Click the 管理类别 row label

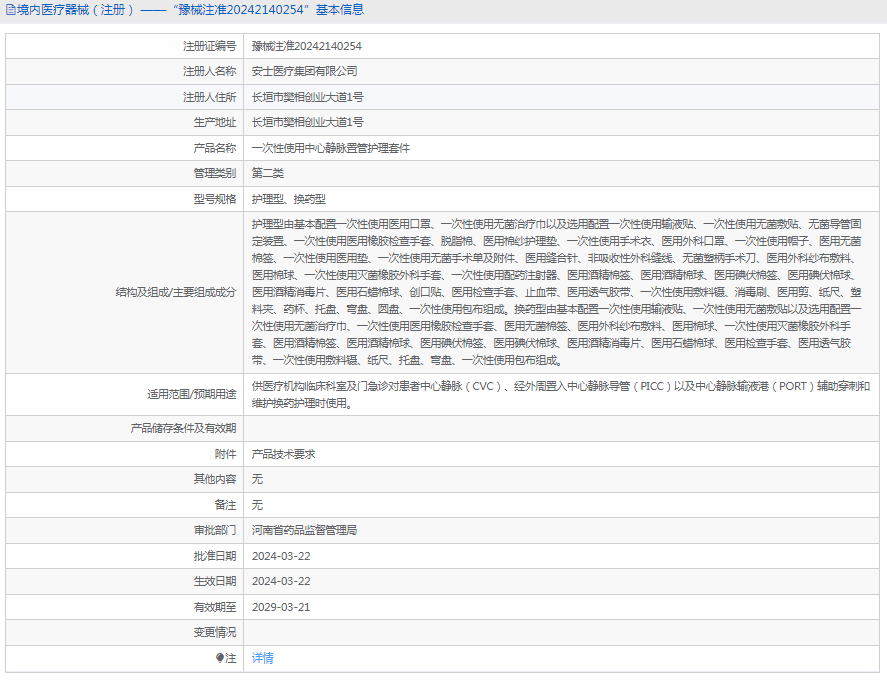pos(215,173)
